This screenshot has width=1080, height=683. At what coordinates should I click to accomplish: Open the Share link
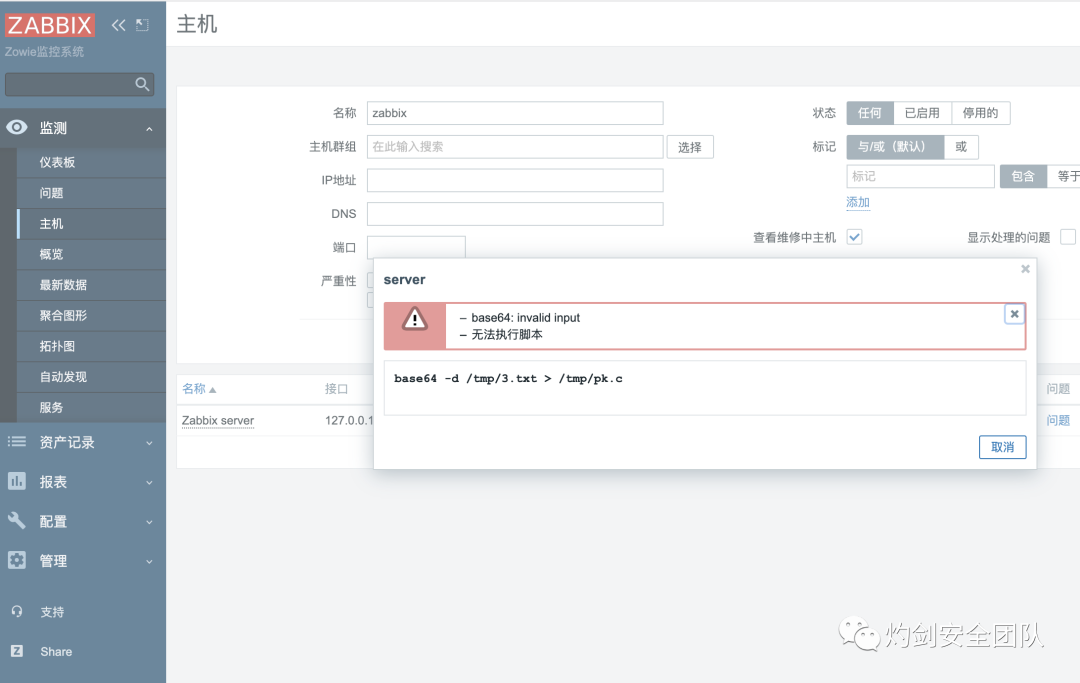point(56,651)
